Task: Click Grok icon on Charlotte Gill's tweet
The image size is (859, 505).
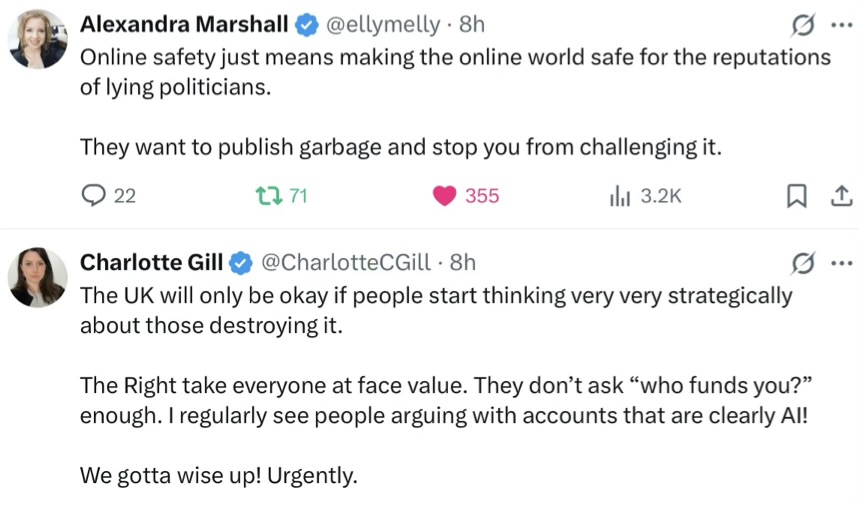Action: pyautogui.click(x=803, y=263)
